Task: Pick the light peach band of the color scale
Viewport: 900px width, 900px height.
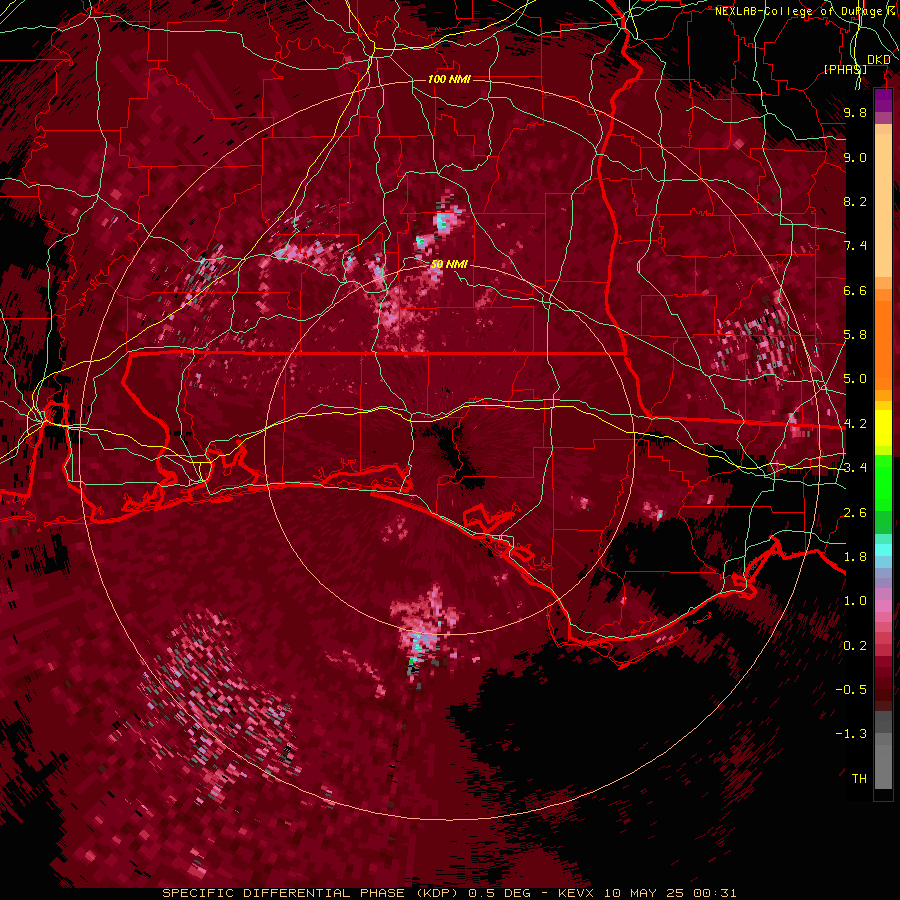Action: (x=883, y=205)
